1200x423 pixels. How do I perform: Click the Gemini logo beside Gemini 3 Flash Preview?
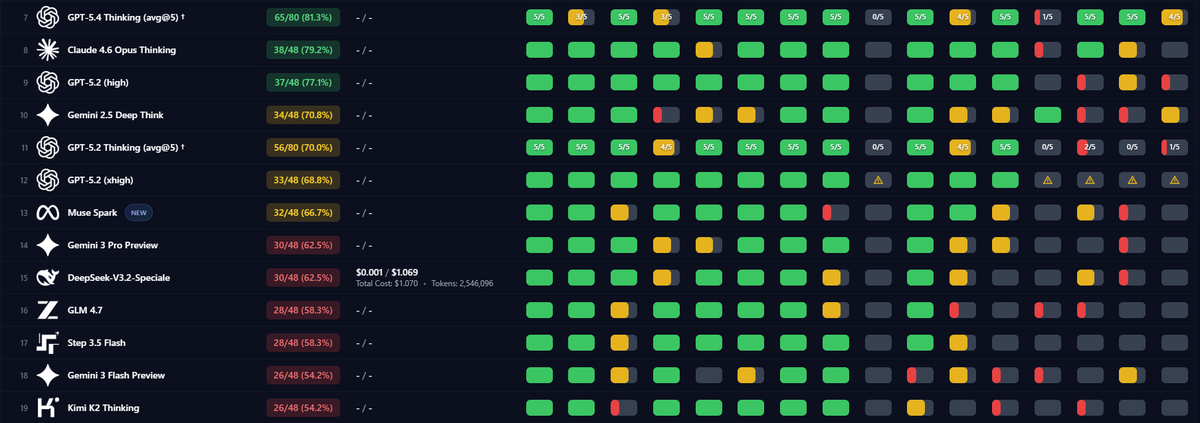[47, 375]
